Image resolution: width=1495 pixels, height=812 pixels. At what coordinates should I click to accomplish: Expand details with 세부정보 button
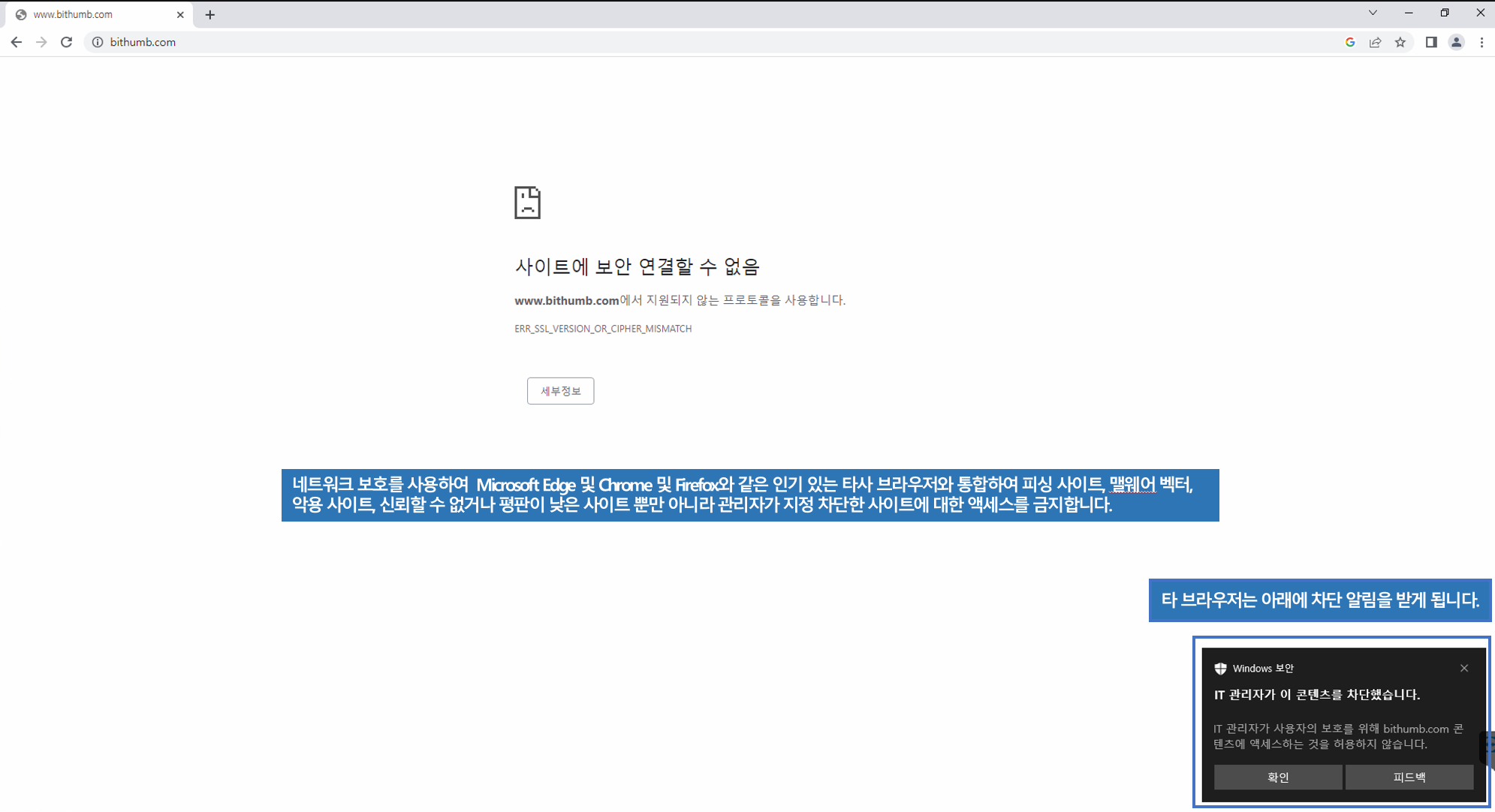pos(560,391)
